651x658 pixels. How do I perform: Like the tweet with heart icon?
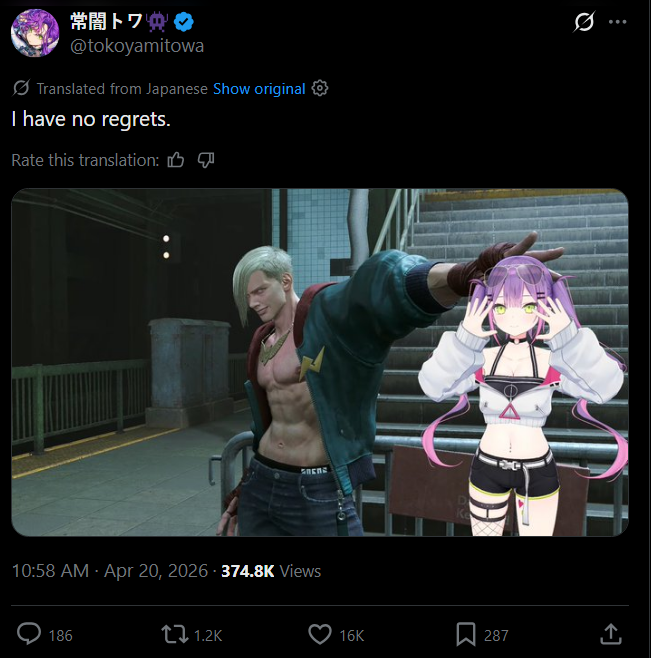pyautogui.click(x=320, y=634)
